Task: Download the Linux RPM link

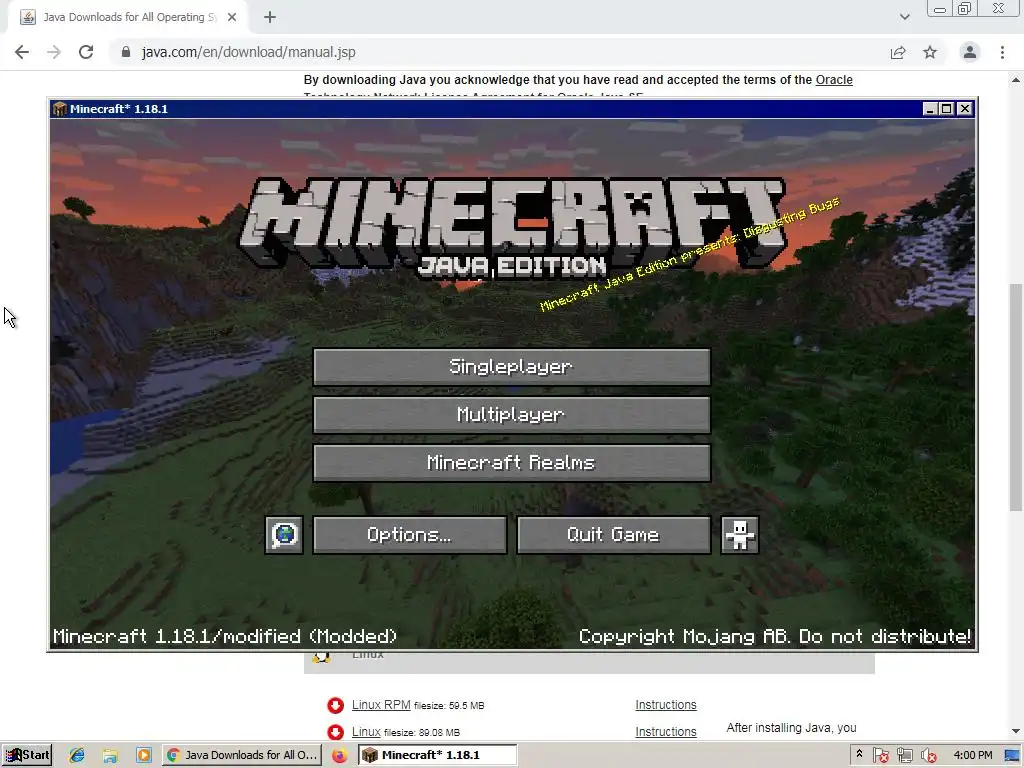Action: [381, 705]
